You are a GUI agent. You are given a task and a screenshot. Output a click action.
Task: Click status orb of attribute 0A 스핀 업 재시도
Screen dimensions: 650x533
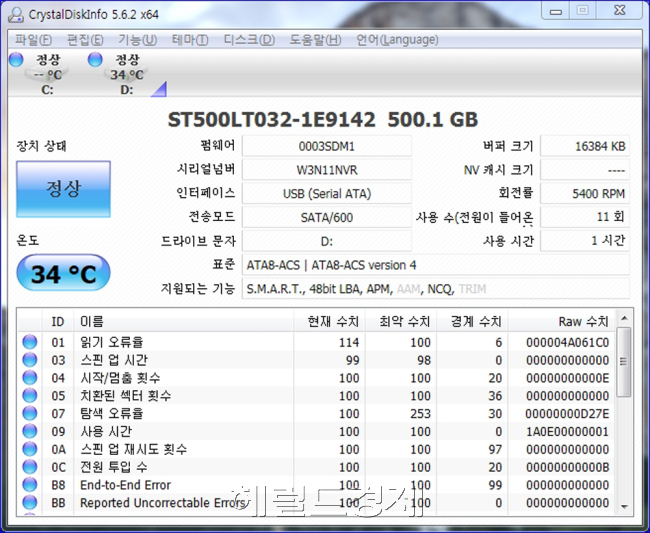pos(29,449)
